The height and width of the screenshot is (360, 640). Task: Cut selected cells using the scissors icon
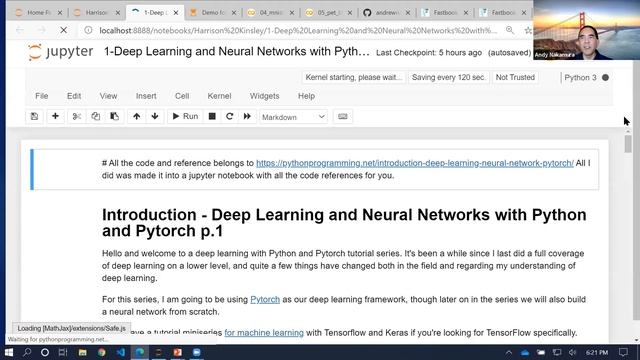click(77, 117)
